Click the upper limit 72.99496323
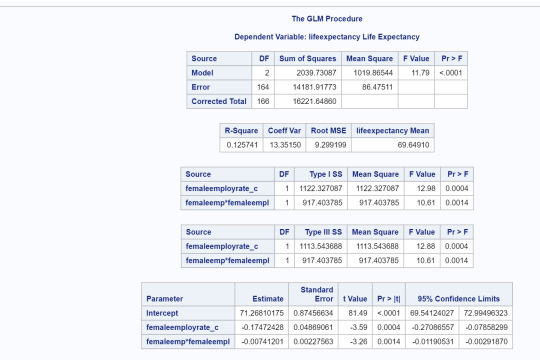Viewport: 540px width, 360px height. click(486, 313)
